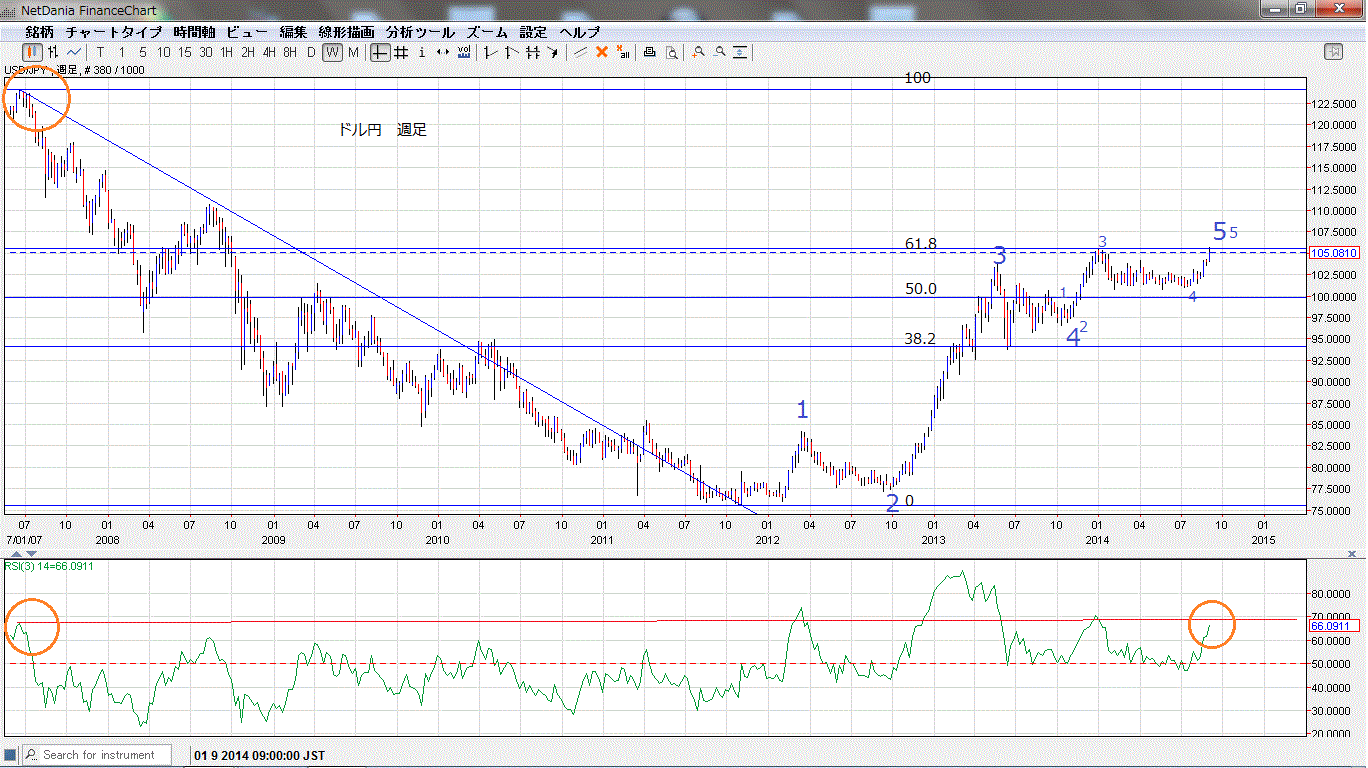Image resolution: width=1368 pixels, height=768 pixels.
Task: Click the zoom out magnifier icon
Action: 720,52
